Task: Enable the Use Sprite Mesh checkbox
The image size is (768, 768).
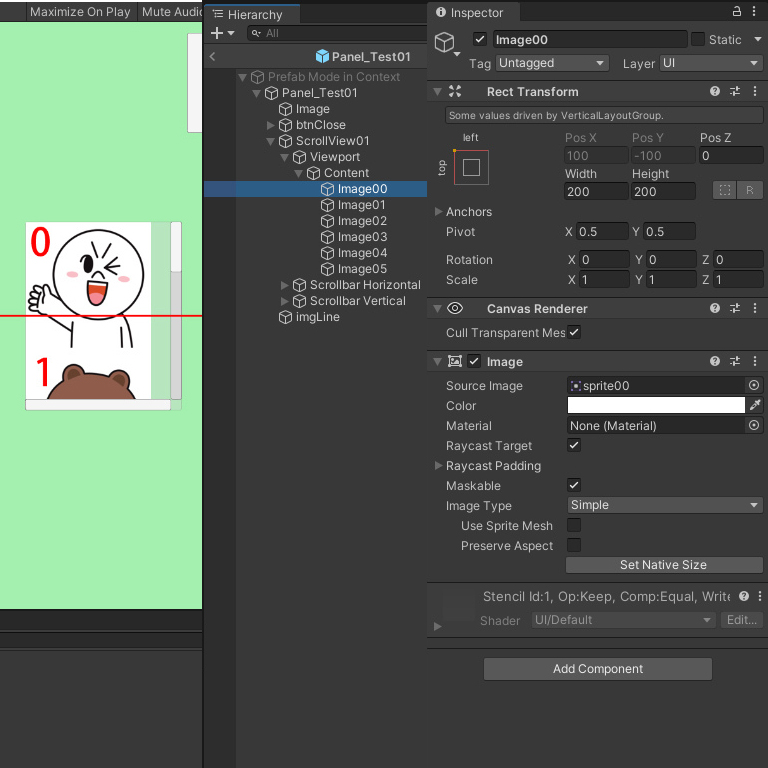Action: coord(574,525)
